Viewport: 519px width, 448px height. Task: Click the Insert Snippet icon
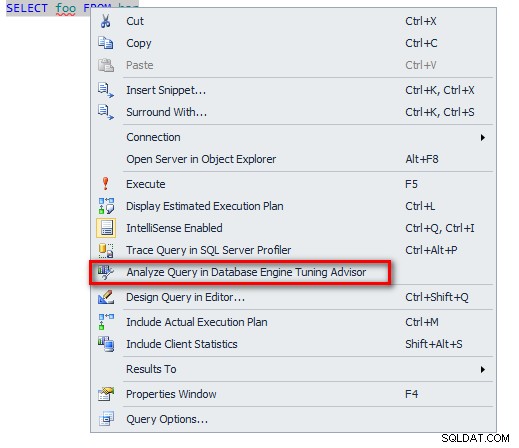pyautogui.click(x=106, y=90)
